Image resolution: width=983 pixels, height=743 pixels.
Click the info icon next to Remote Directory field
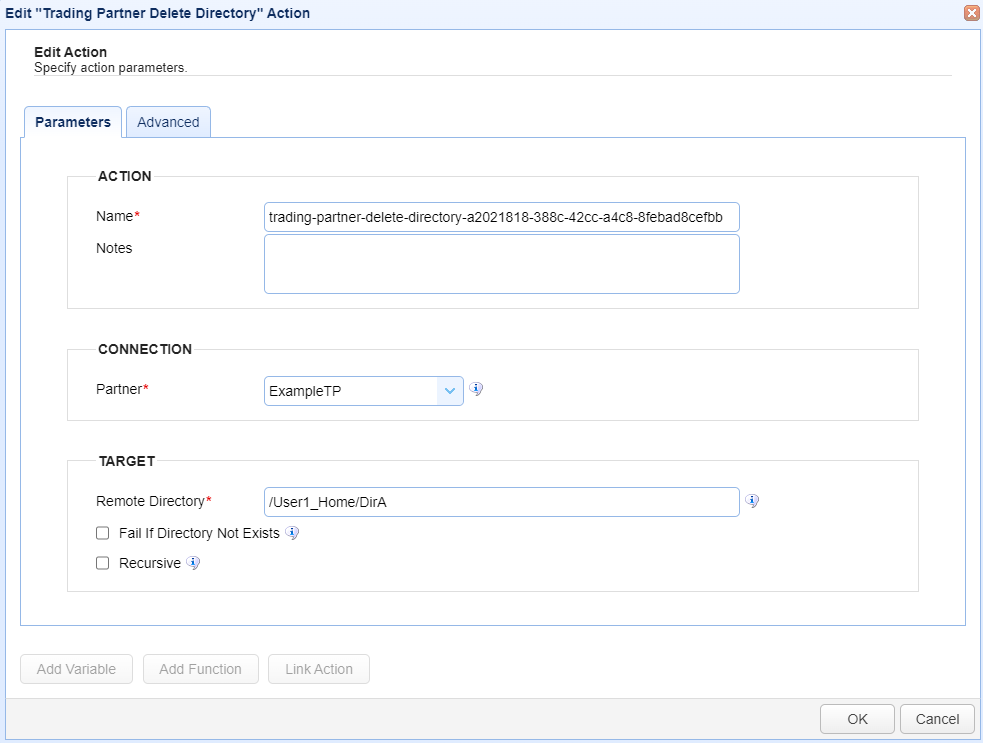pos(752,500)
